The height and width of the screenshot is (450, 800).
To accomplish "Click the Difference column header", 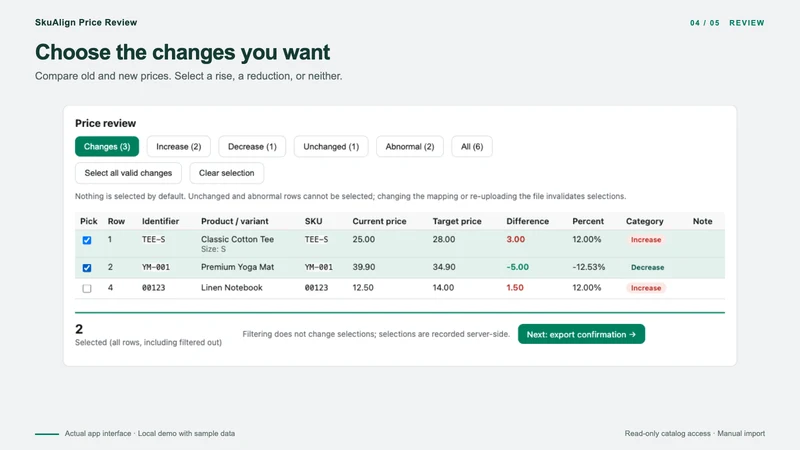I will (528, 221).
